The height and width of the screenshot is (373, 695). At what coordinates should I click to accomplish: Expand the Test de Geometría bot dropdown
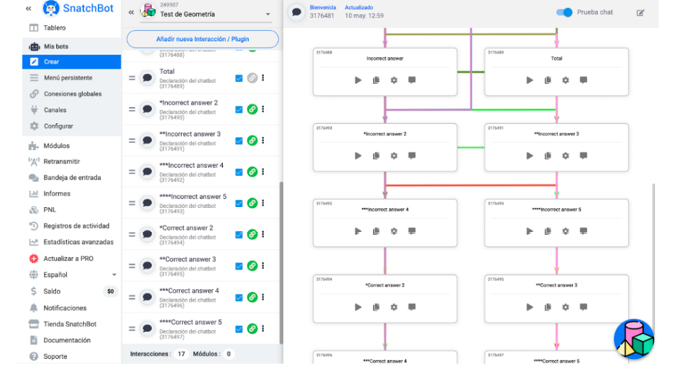268,14
